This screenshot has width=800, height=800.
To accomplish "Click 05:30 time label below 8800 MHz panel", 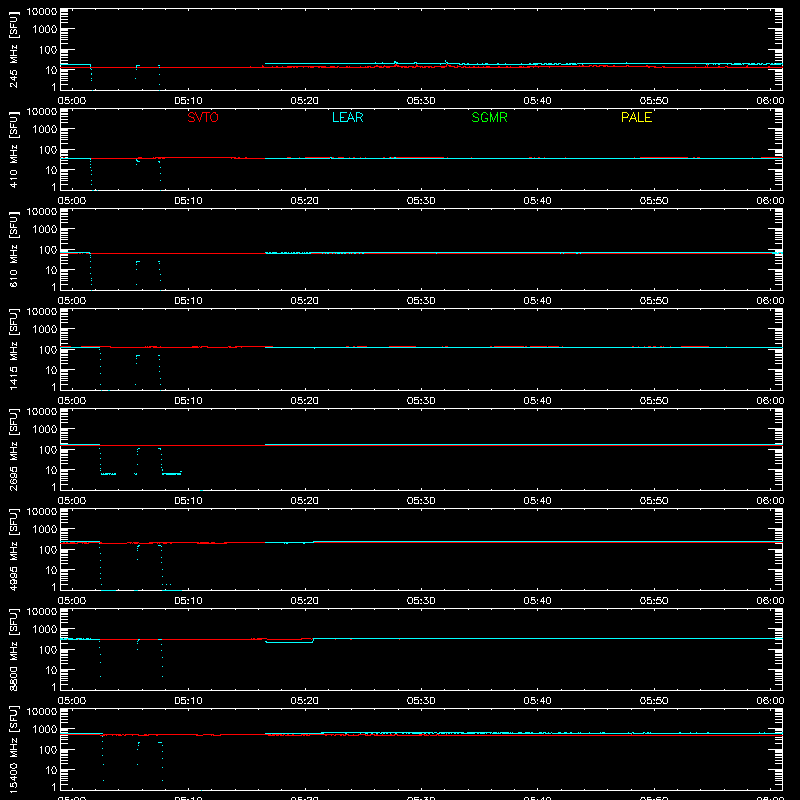I will tap(421, 701).
